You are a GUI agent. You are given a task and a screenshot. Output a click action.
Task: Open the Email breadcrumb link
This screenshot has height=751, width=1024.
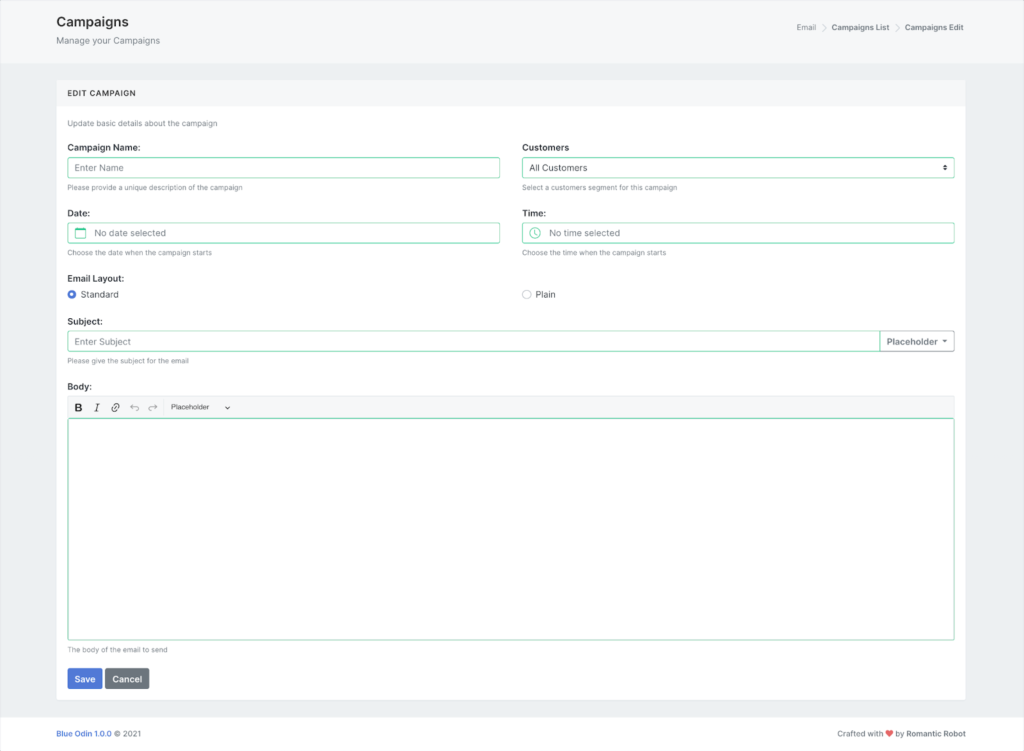806,27
